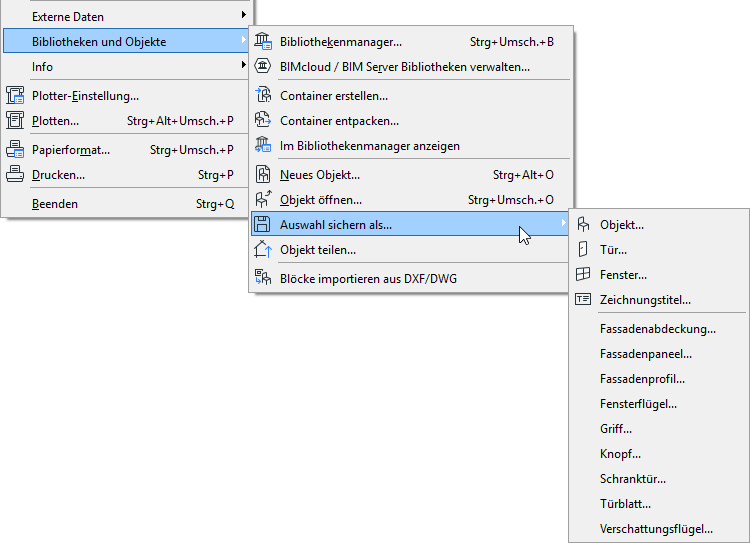Click the Bibliothekenmanager icon
Viewport: 750px width, 543px height.
point(263,42)
